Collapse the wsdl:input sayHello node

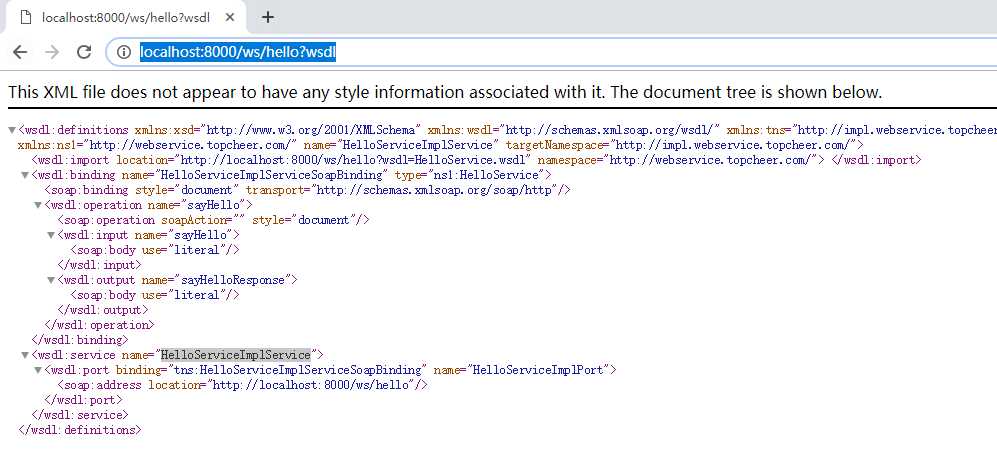pos(51,235)
